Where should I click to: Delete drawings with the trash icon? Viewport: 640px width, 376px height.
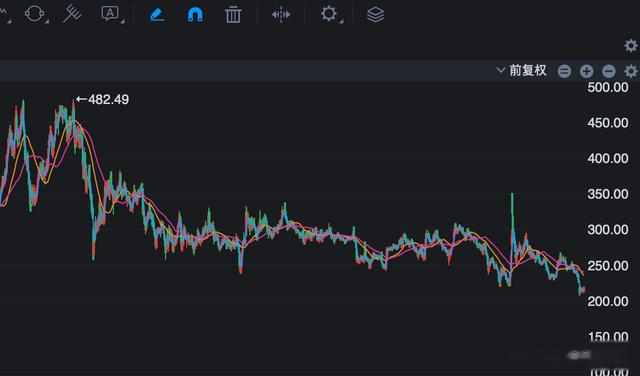(x=233, y=14)
